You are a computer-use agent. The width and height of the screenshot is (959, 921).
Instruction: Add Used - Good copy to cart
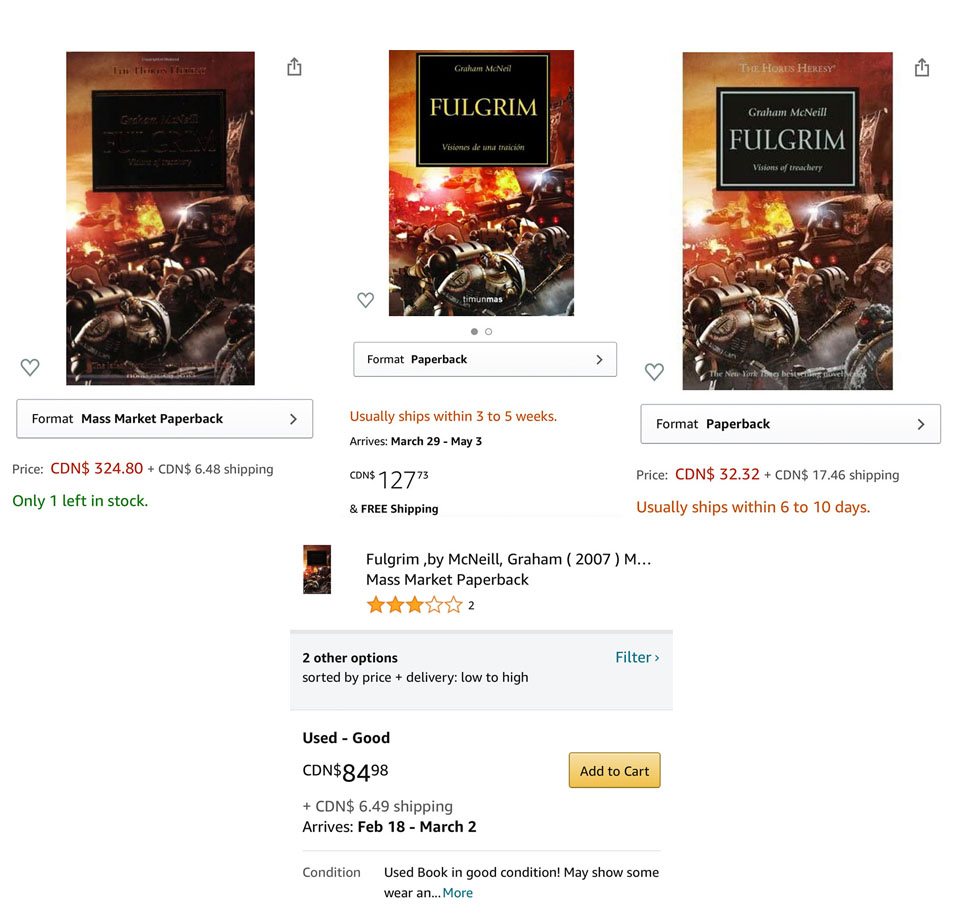tap(614, 771)
